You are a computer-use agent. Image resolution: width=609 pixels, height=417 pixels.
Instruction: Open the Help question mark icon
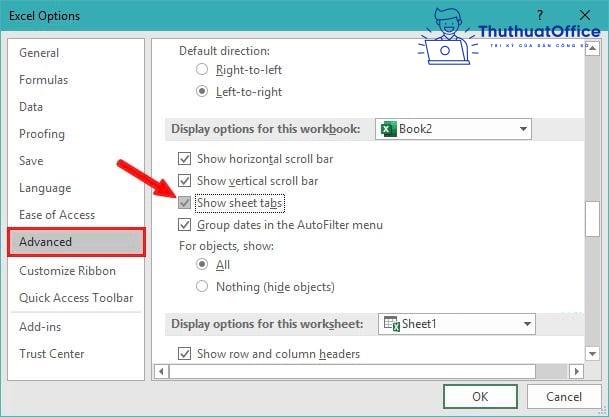(x=540, y=16)
